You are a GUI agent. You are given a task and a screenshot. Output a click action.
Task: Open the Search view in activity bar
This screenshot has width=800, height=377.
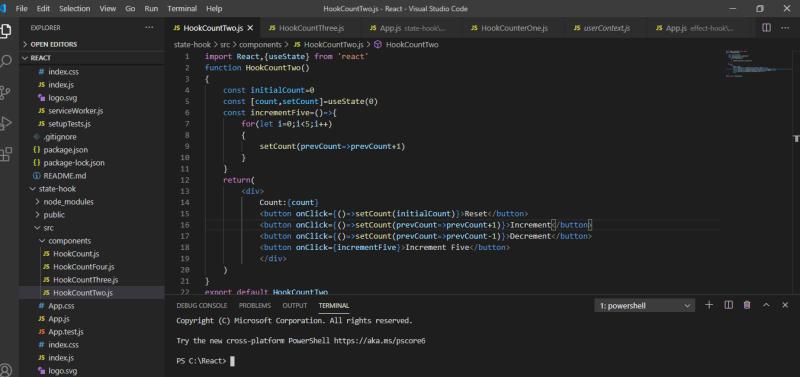[6, 61]
